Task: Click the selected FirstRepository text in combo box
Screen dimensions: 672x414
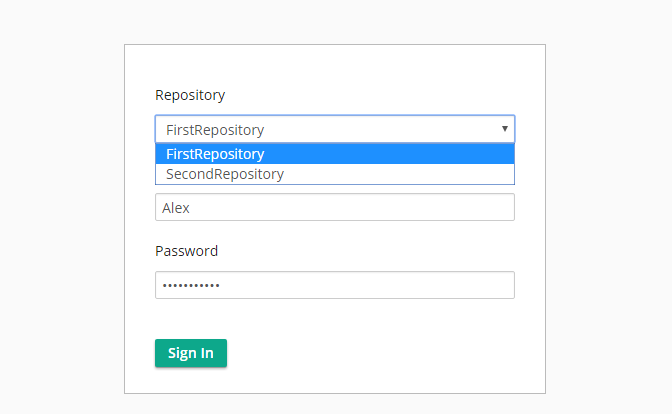Action: (x=215, y=130)
